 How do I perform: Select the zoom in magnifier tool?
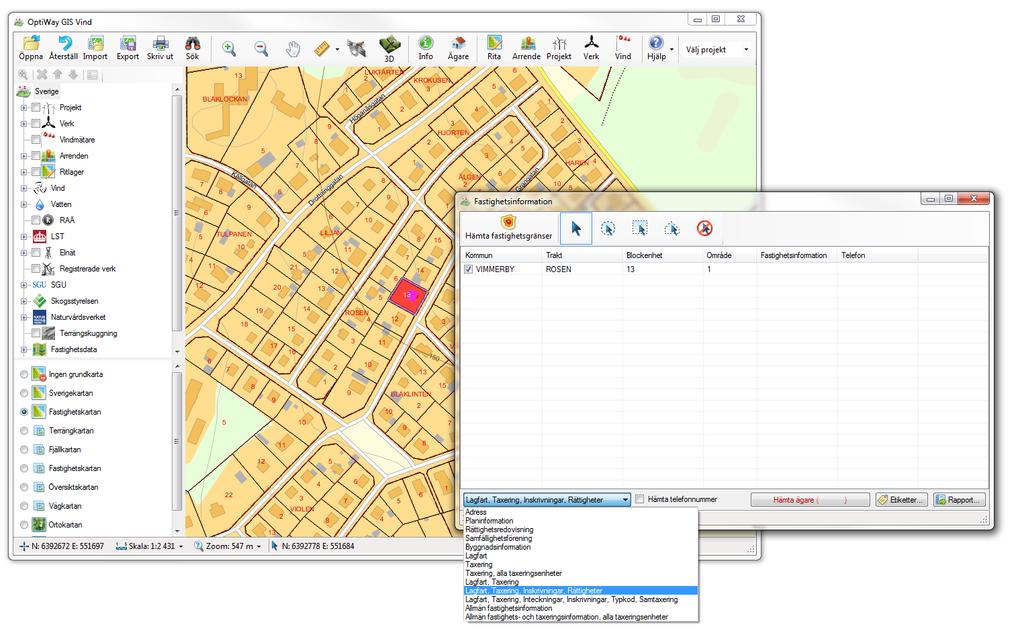click(229, 48)
